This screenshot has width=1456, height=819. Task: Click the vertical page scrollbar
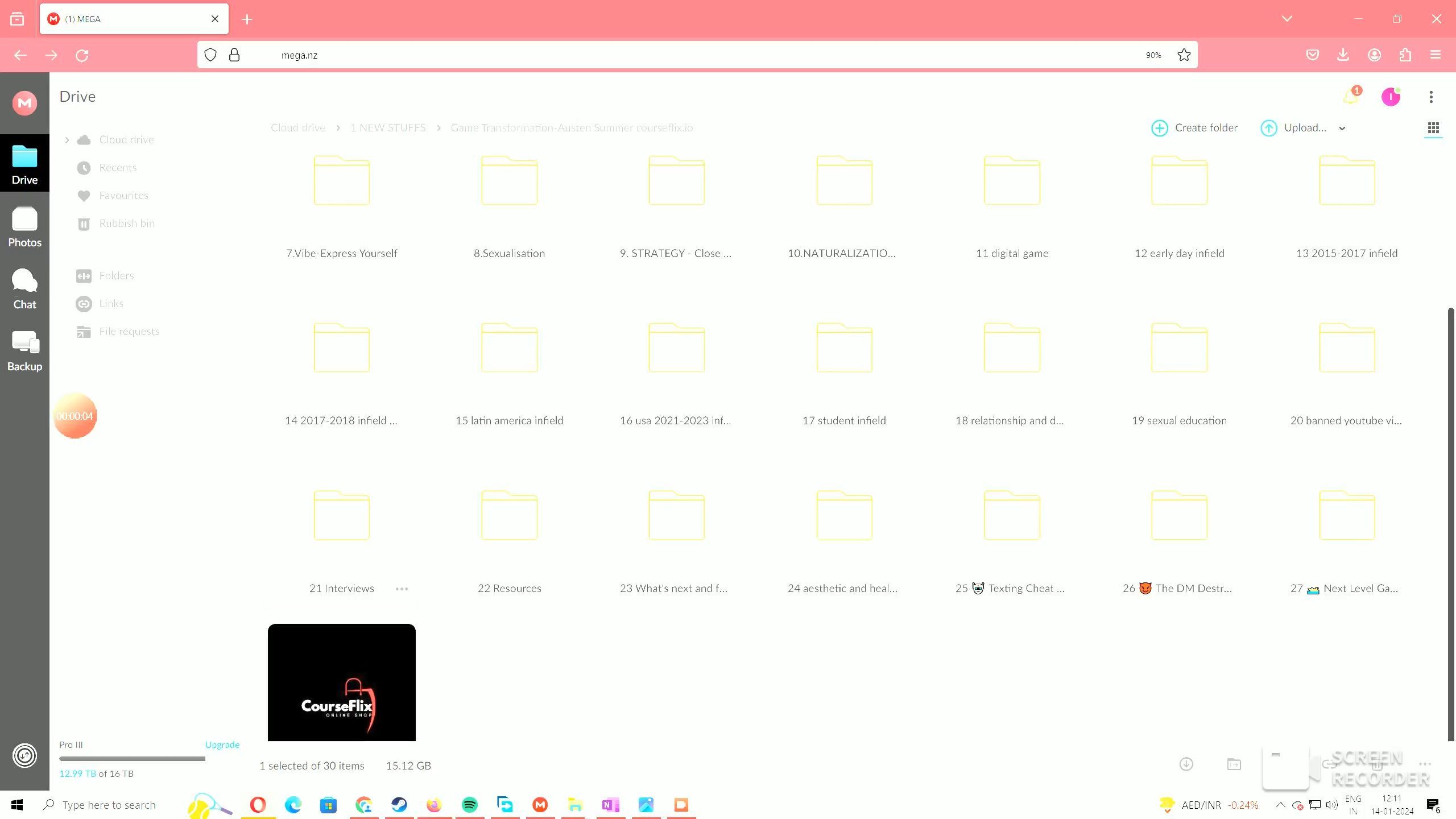[x=1451, y=523]
